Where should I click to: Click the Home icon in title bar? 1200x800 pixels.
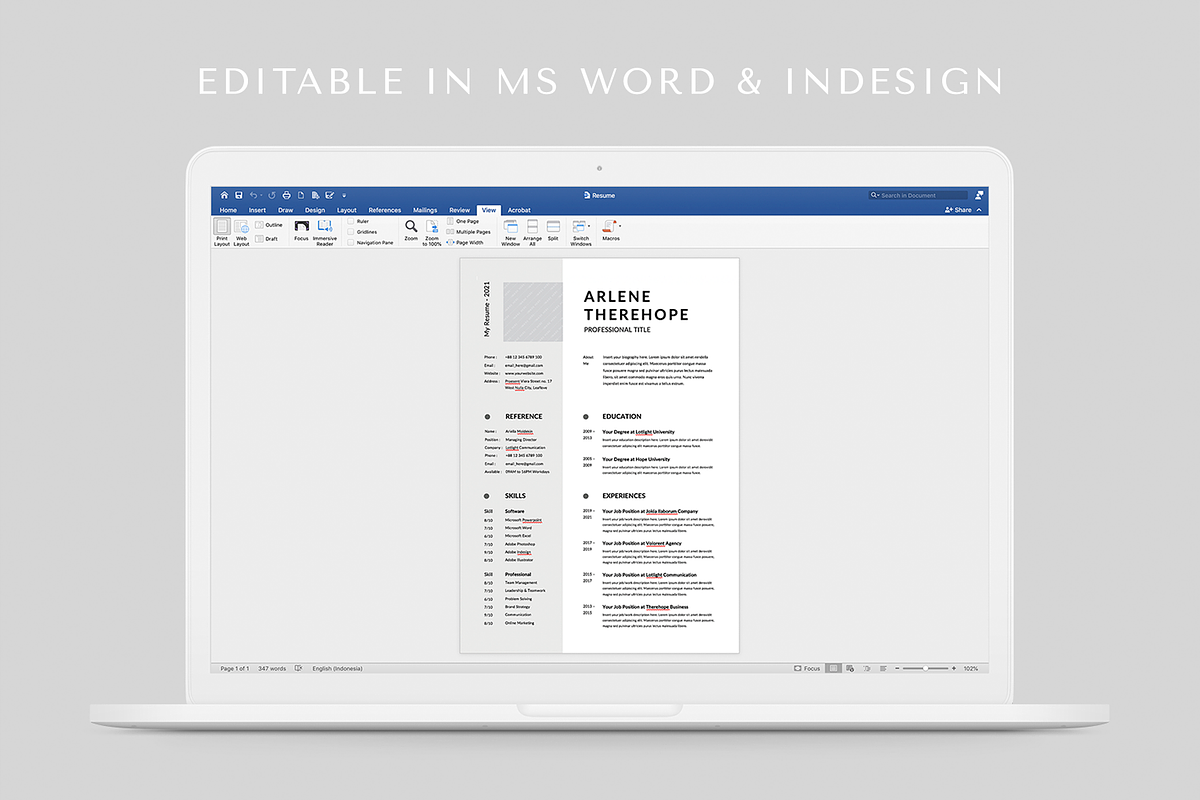pyautogui.click(x=224, y=195)
